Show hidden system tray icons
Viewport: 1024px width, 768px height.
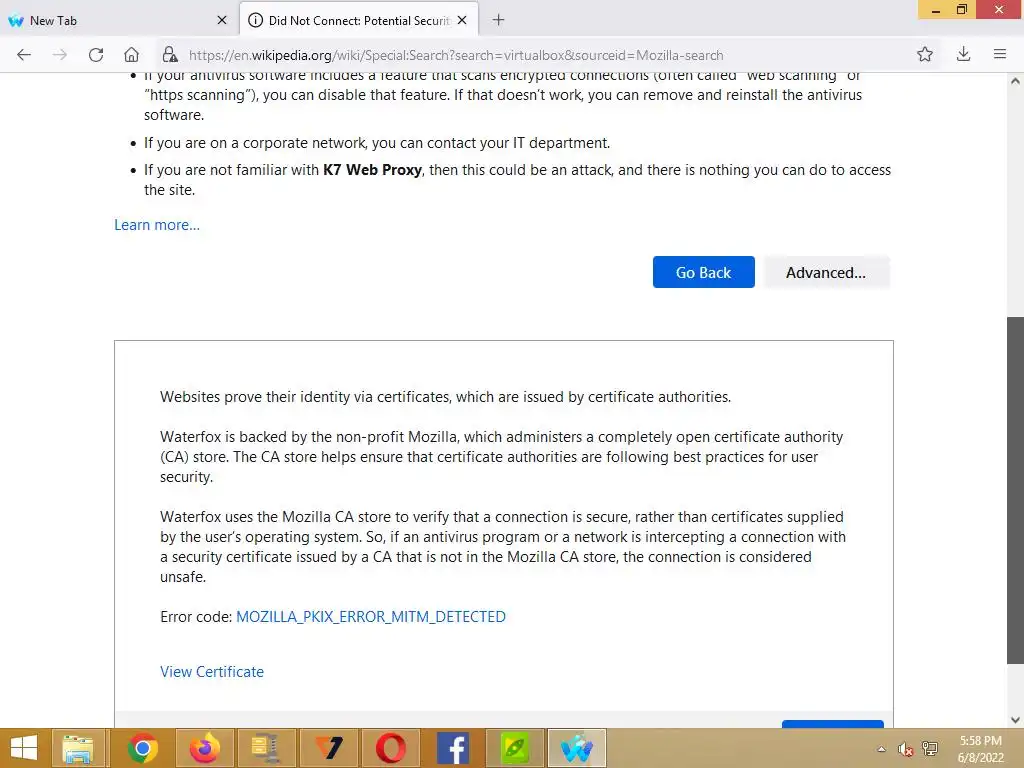[882, 749]
